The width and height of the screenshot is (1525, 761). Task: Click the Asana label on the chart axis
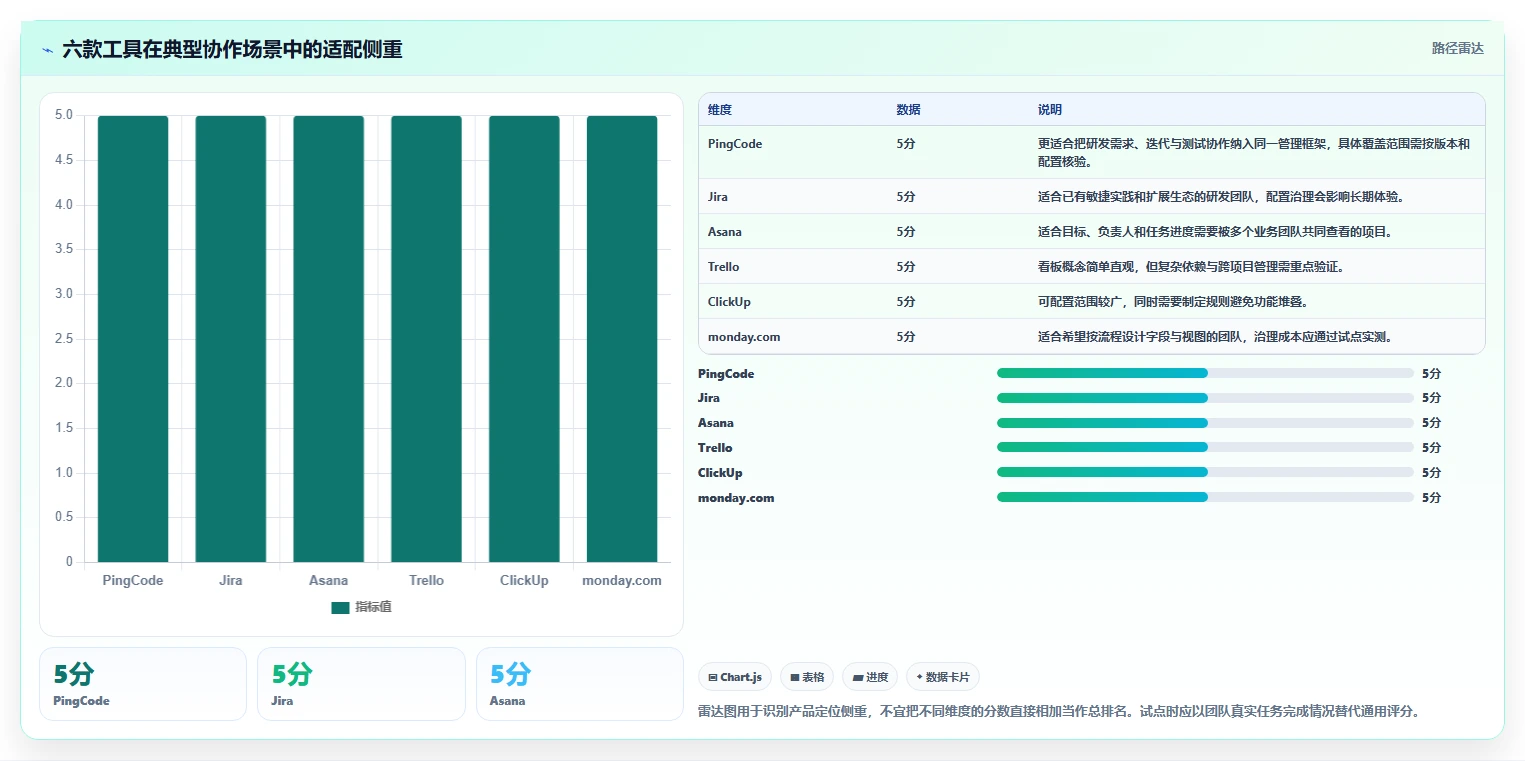(x=329, y=581)
